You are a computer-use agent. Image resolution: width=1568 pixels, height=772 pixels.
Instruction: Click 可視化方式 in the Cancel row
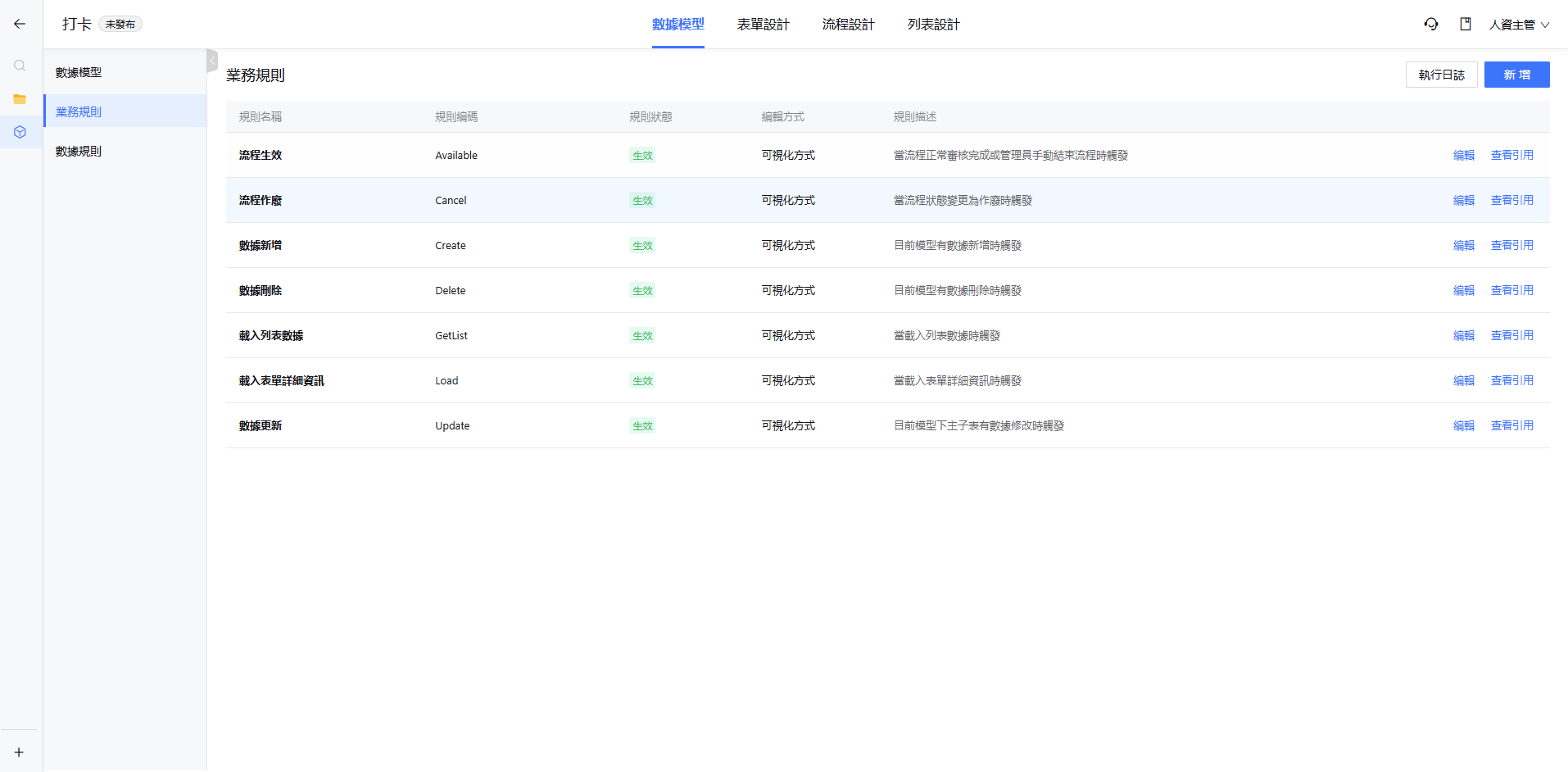pos(788,200)
